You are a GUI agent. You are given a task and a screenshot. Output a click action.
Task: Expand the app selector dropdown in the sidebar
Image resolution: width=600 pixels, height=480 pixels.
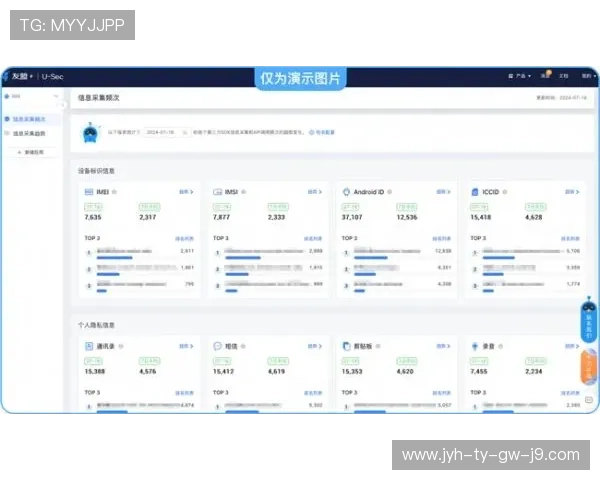tap(31, 96)
